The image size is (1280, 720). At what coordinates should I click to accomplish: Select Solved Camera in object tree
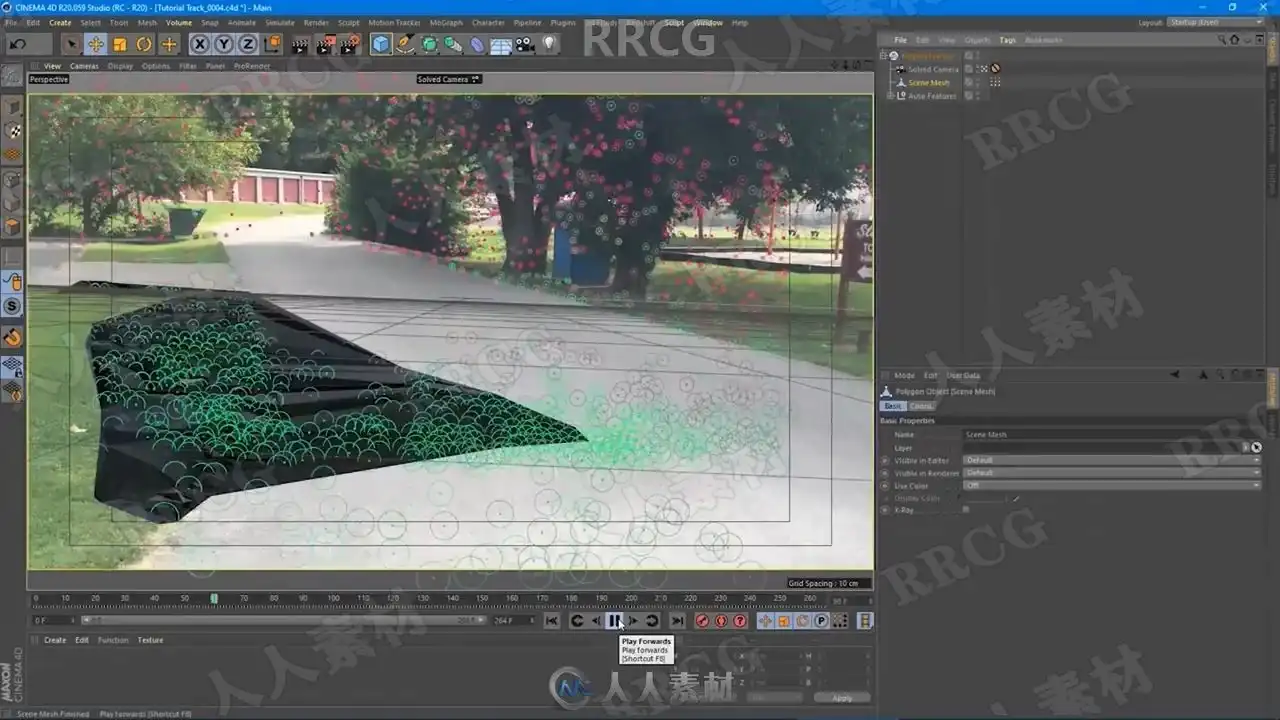[x=933, y=69]
